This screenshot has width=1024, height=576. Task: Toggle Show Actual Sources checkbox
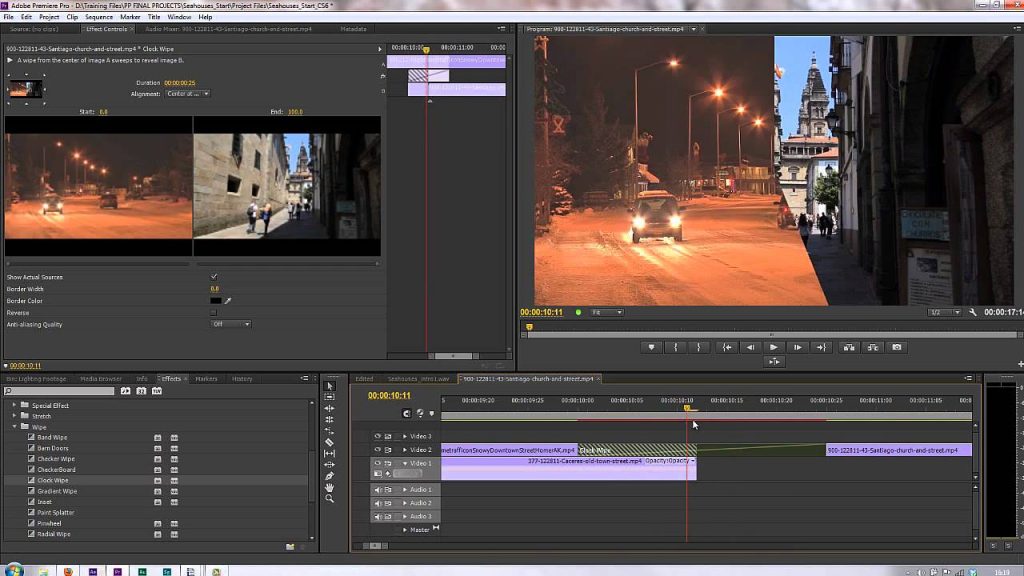point(214,276)
